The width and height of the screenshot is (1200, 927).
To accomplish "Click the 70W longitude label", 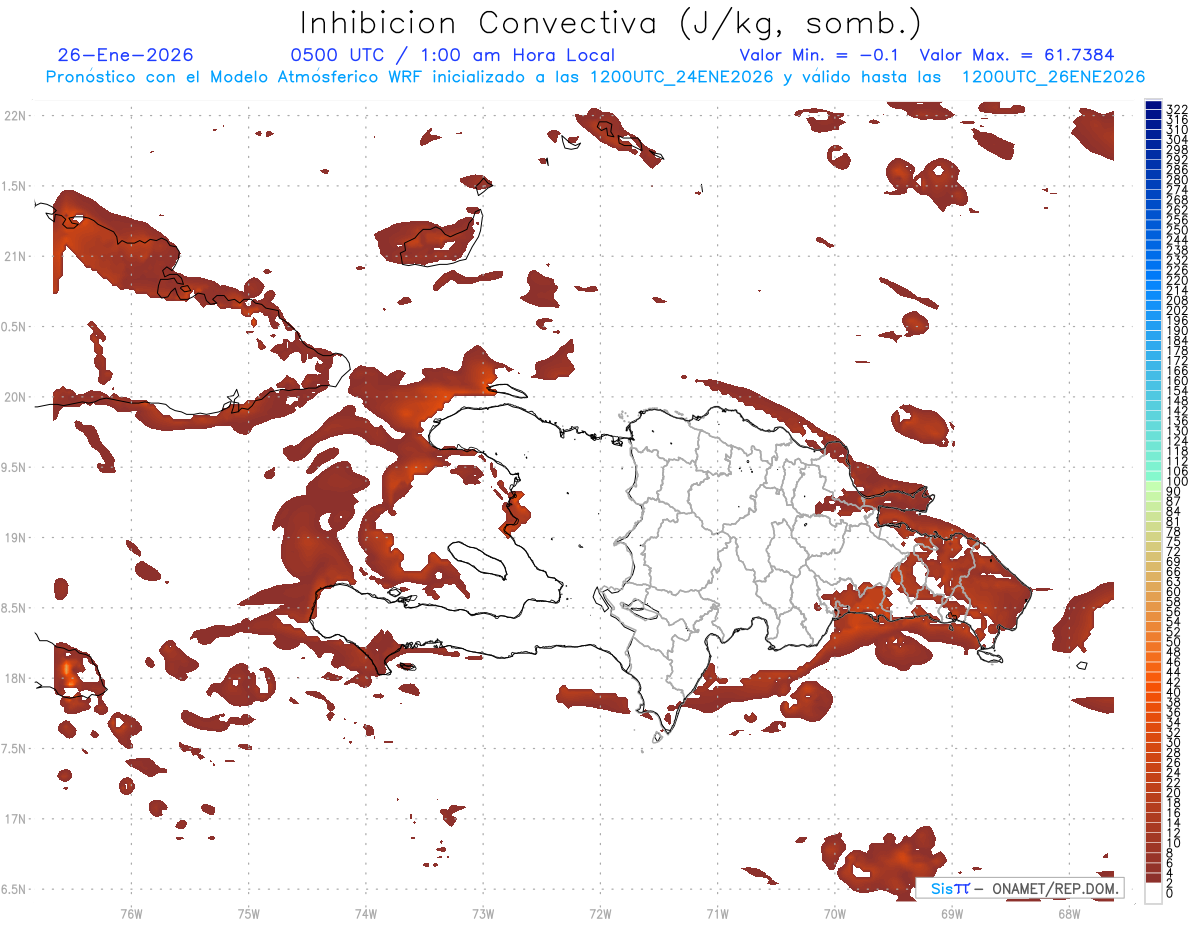I will 834,913.
